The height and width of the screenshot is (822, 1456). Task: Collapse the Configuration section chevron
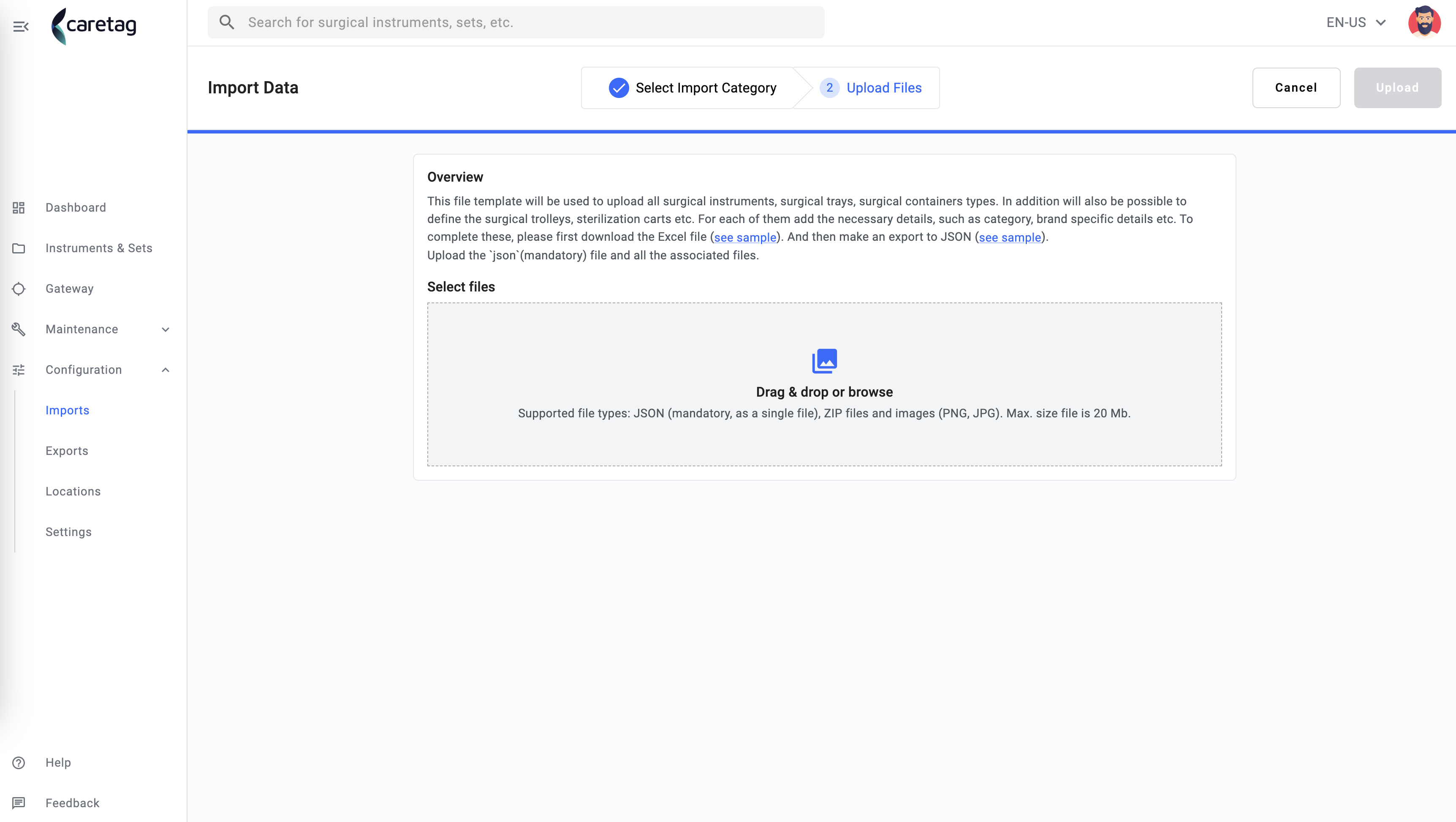(x=166, y=370)
